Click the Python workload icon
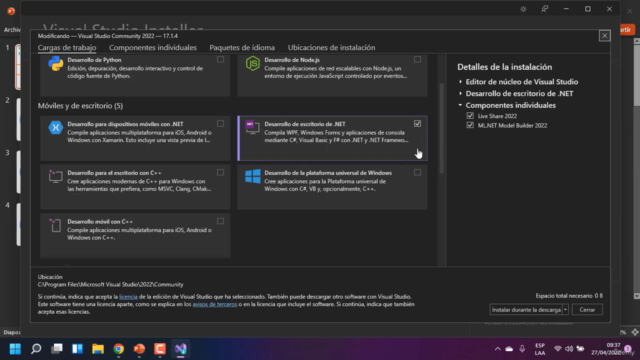Image resolution: width=640 pixels, height=360 pixels. click(x=56, y=64)
